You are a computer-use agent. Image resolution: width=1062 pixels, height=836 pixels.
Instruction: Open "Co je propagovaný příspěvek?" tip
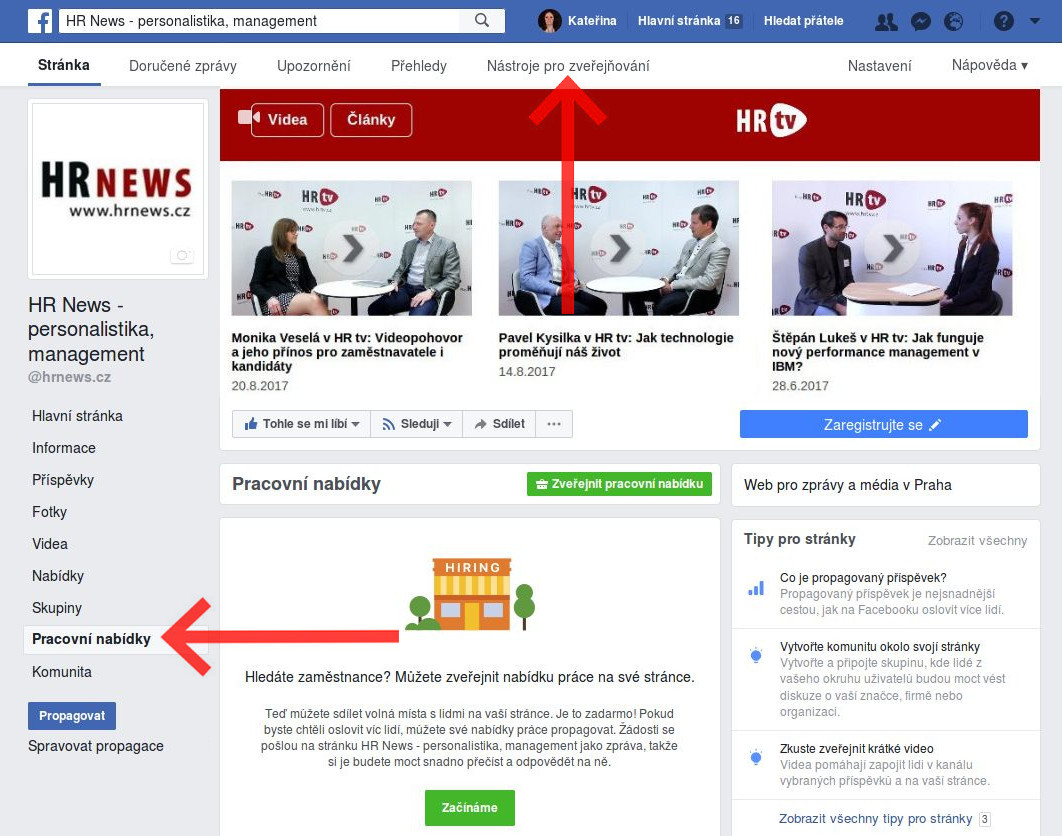tap(863, 578)
